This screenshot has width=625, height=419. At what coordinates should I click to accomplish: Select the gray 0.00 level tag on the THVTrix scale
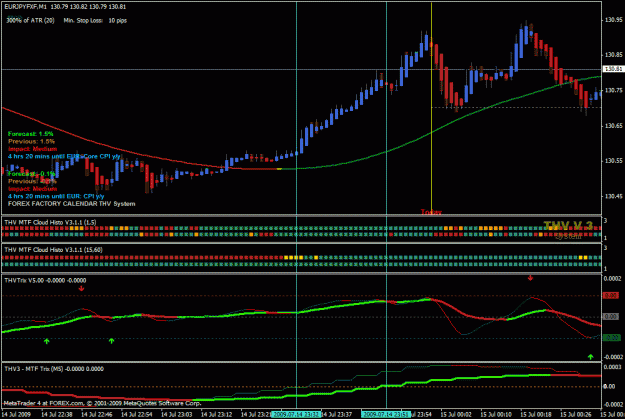(611, 317)
